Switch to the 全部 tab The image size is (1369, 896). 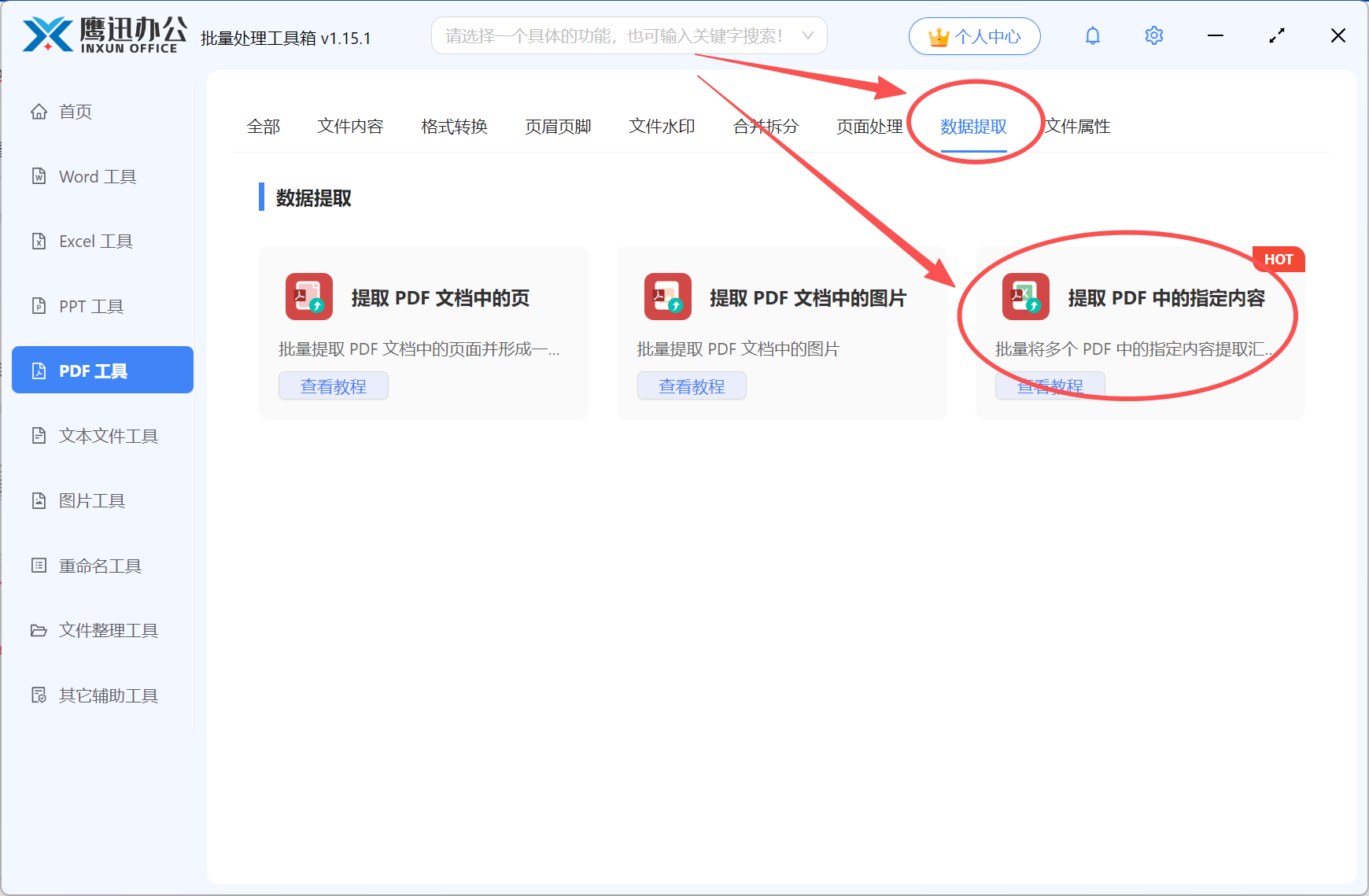point(264,127)
